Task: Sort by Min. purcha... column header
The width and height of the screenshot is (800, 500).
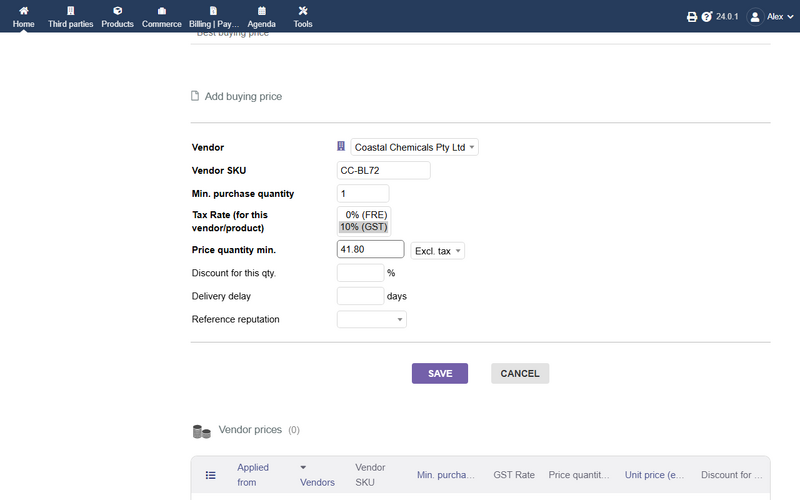Action: click(446, 475)
